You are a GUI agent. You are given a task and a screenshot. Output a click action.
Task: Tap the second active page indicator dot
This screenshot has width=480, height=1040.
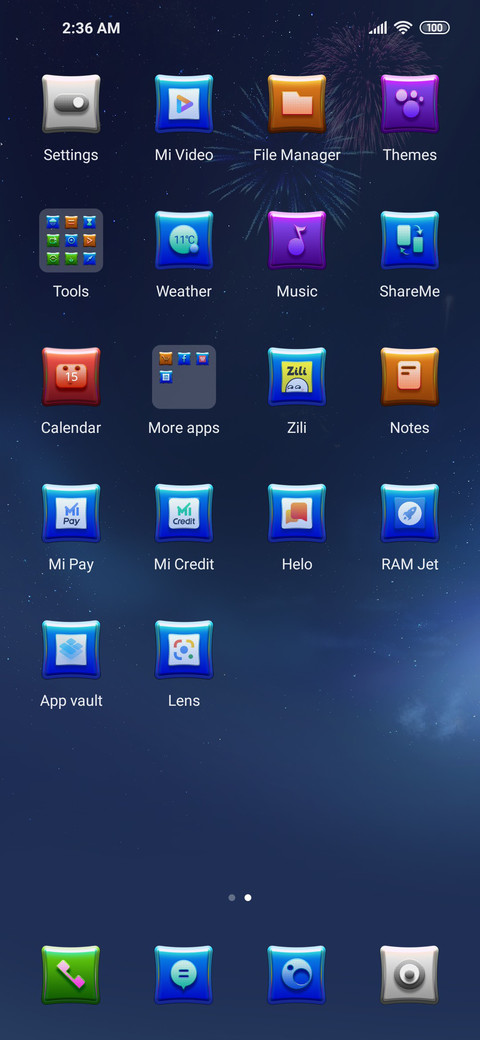point(248,897)
